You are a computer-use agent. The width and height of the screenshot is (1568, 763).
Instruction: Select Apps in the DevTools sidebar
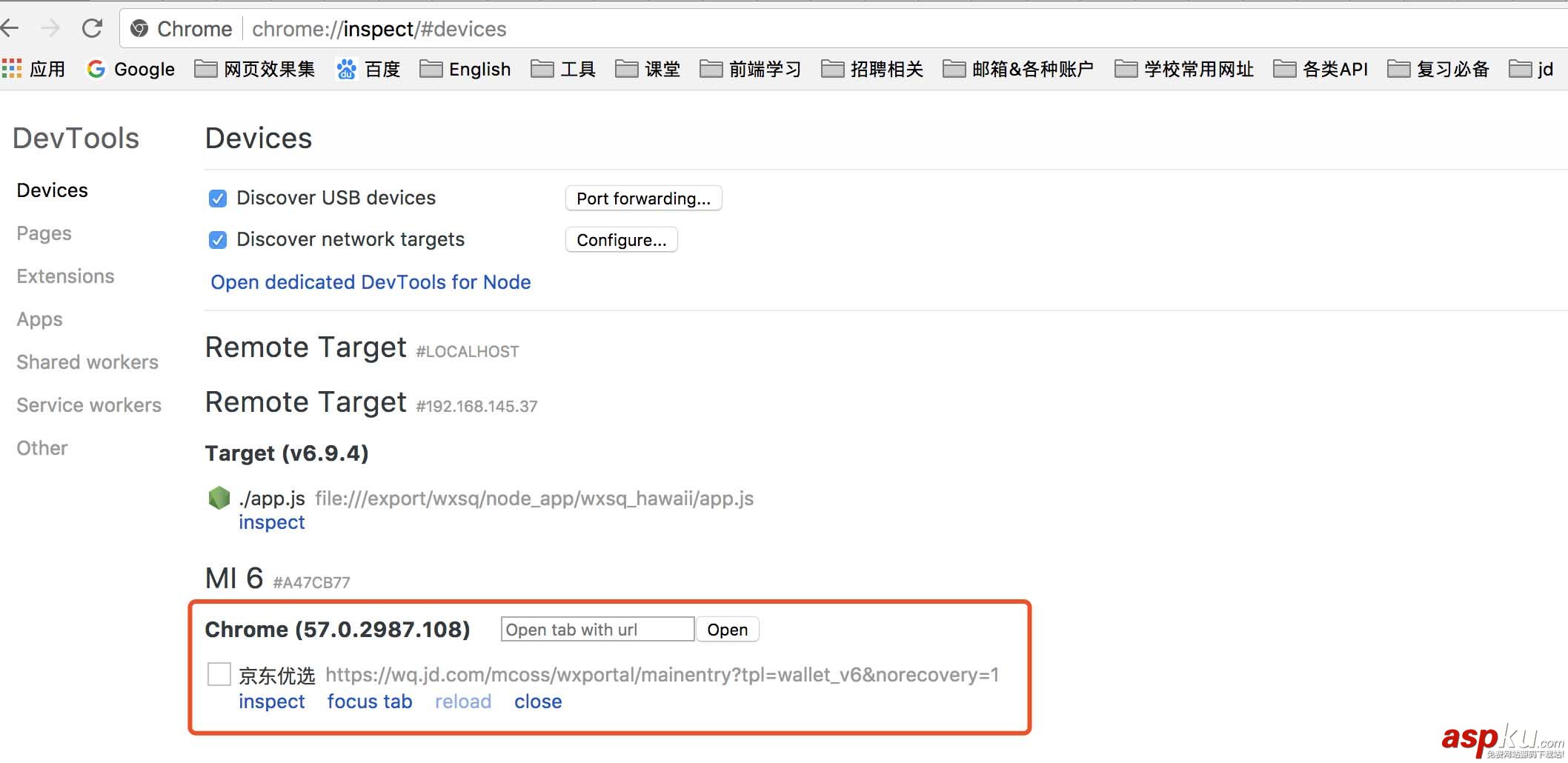[40, 319]
